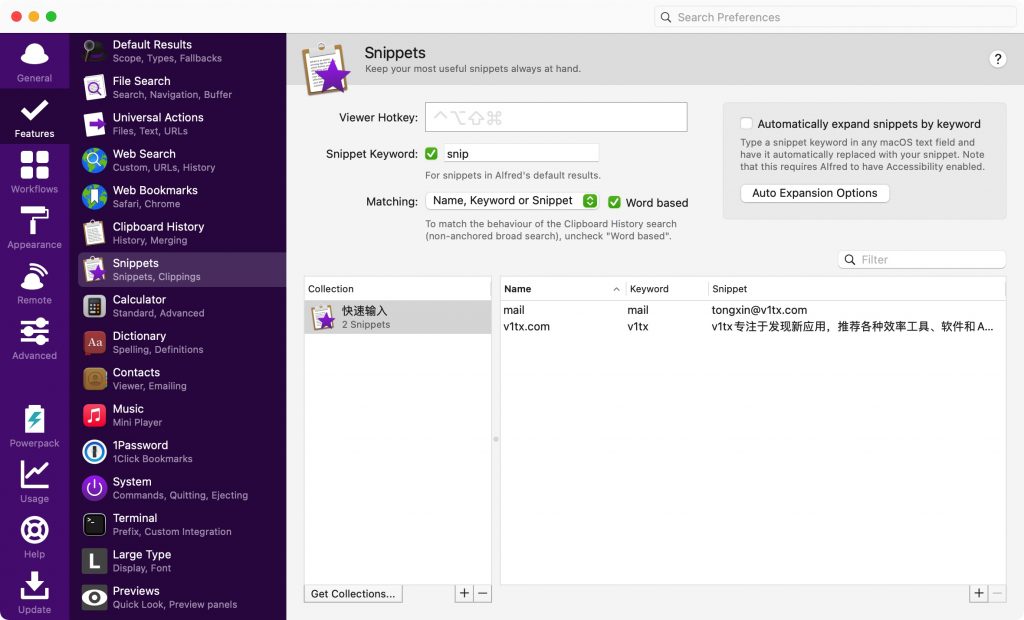Select Universal Actions feature
Image resolution: width=1024 pixels, height=620 pixels.
pyautogui.click(x=182, y=123)
